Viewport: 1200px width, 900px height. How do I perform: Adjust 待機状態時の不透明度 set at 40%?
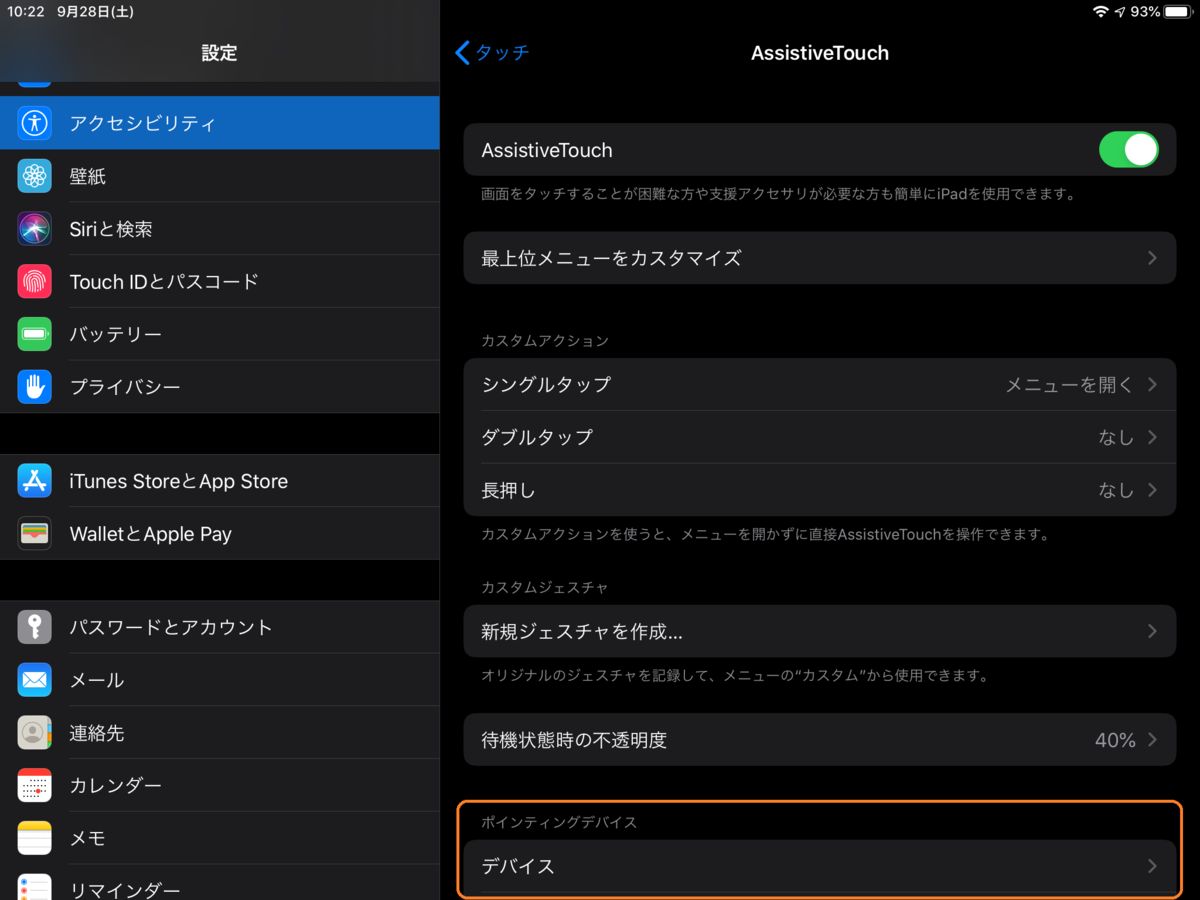point(820,740)
